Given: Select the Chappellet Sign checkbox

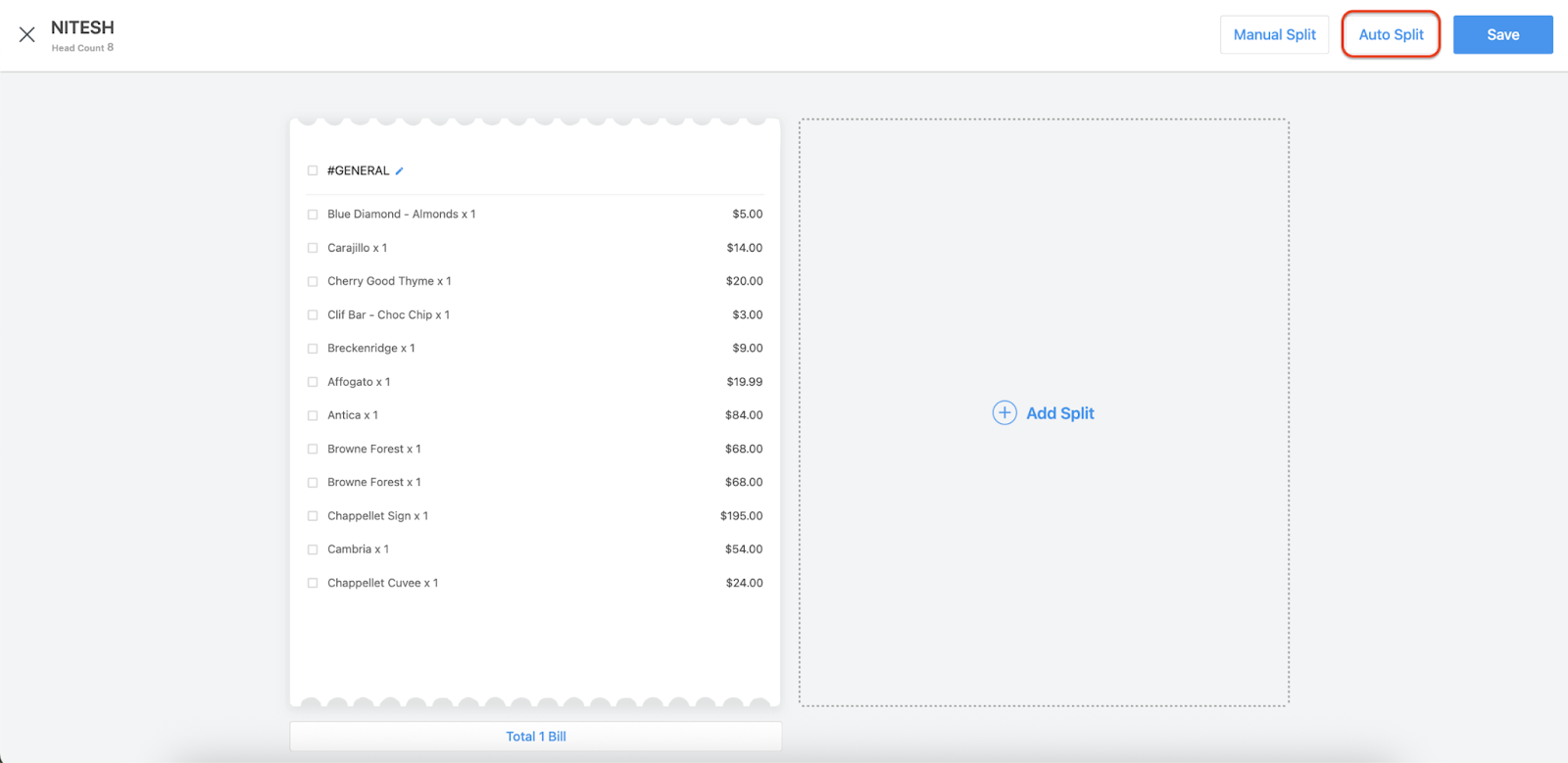Looking at the screenshot, I should point(313,516).
